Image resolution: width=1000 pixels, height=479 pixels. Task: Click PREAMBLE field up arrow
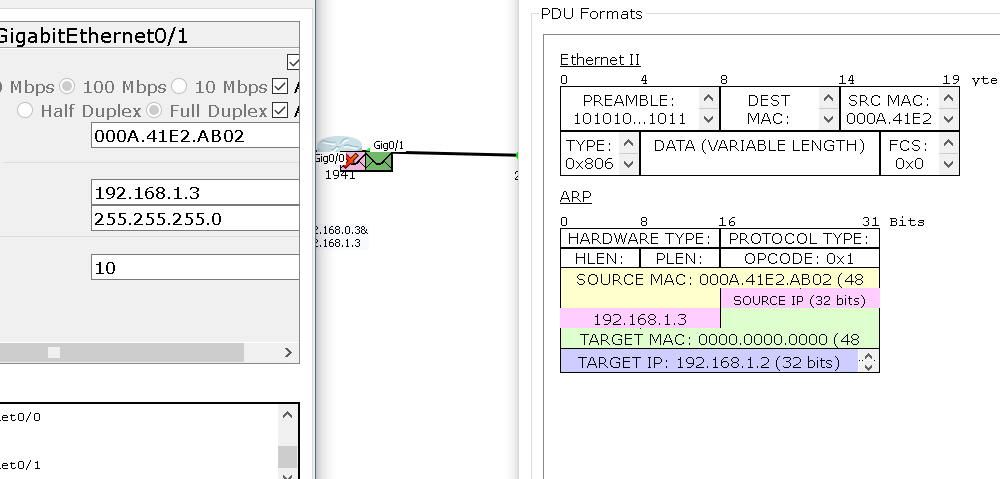pyautogui.click(x=708, y=99)
